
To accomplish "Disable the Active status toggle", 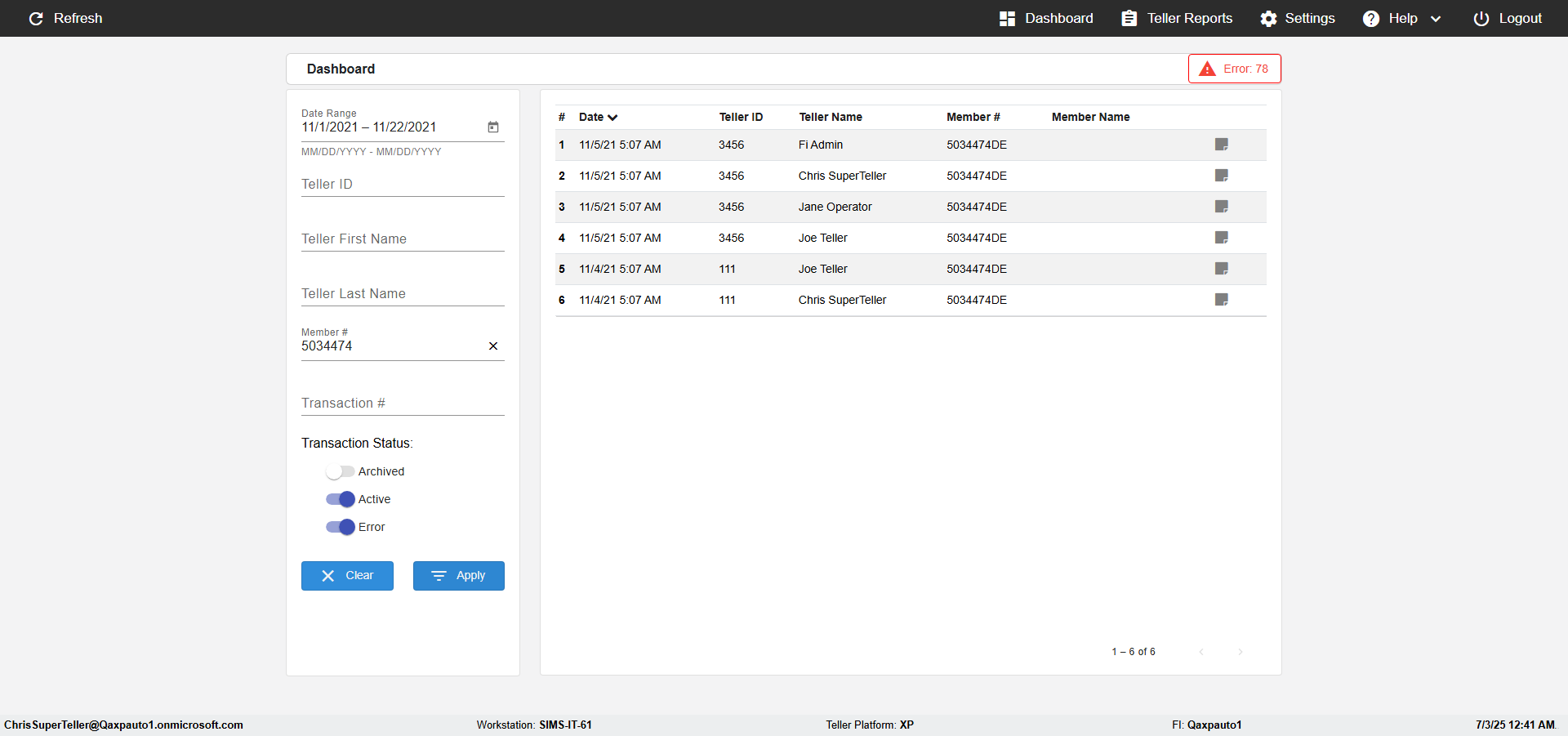I will pyautogui.click(x=340, y=499).
